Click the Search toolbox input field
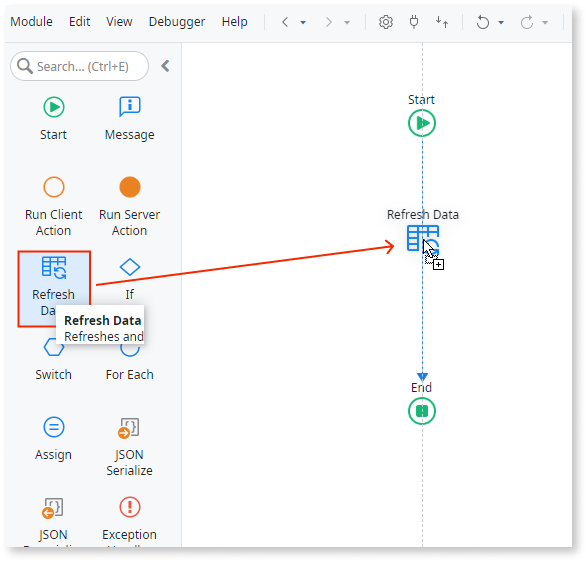This screenshot has width=587, height=562. coord(79,66)
